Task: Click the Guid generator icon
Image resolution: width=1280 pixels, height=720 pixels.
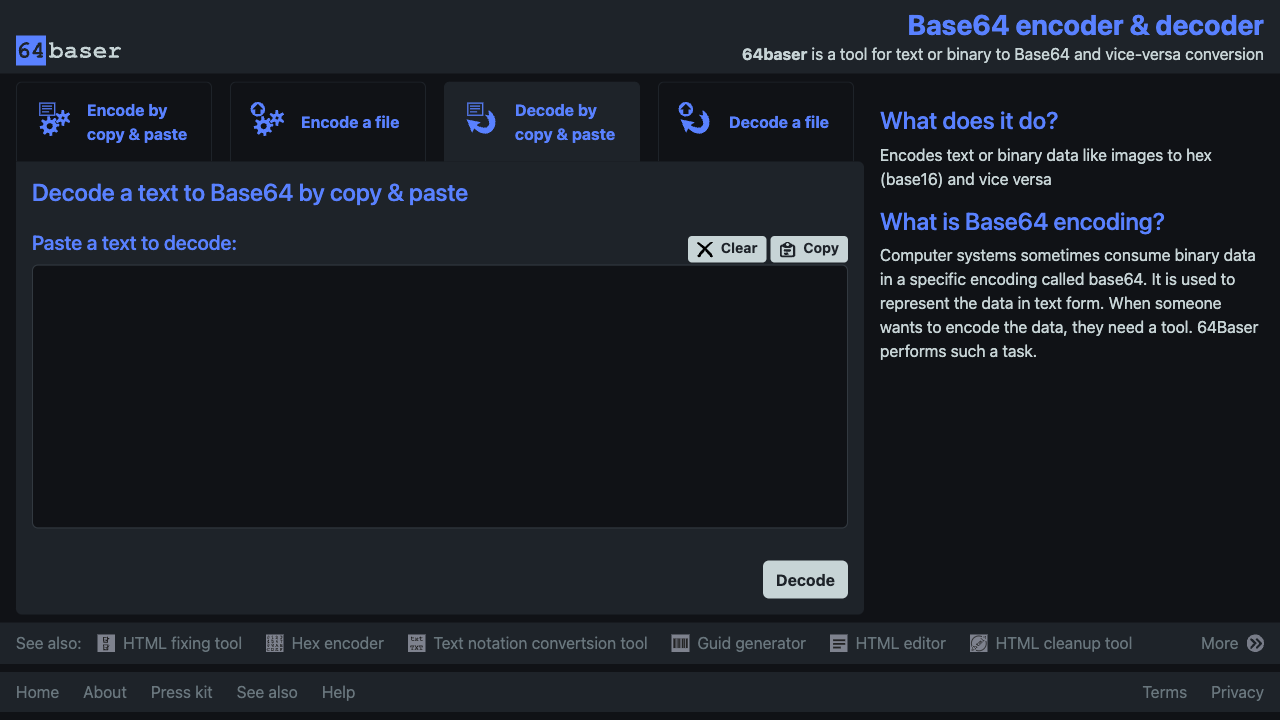Action: pos(680,643)
